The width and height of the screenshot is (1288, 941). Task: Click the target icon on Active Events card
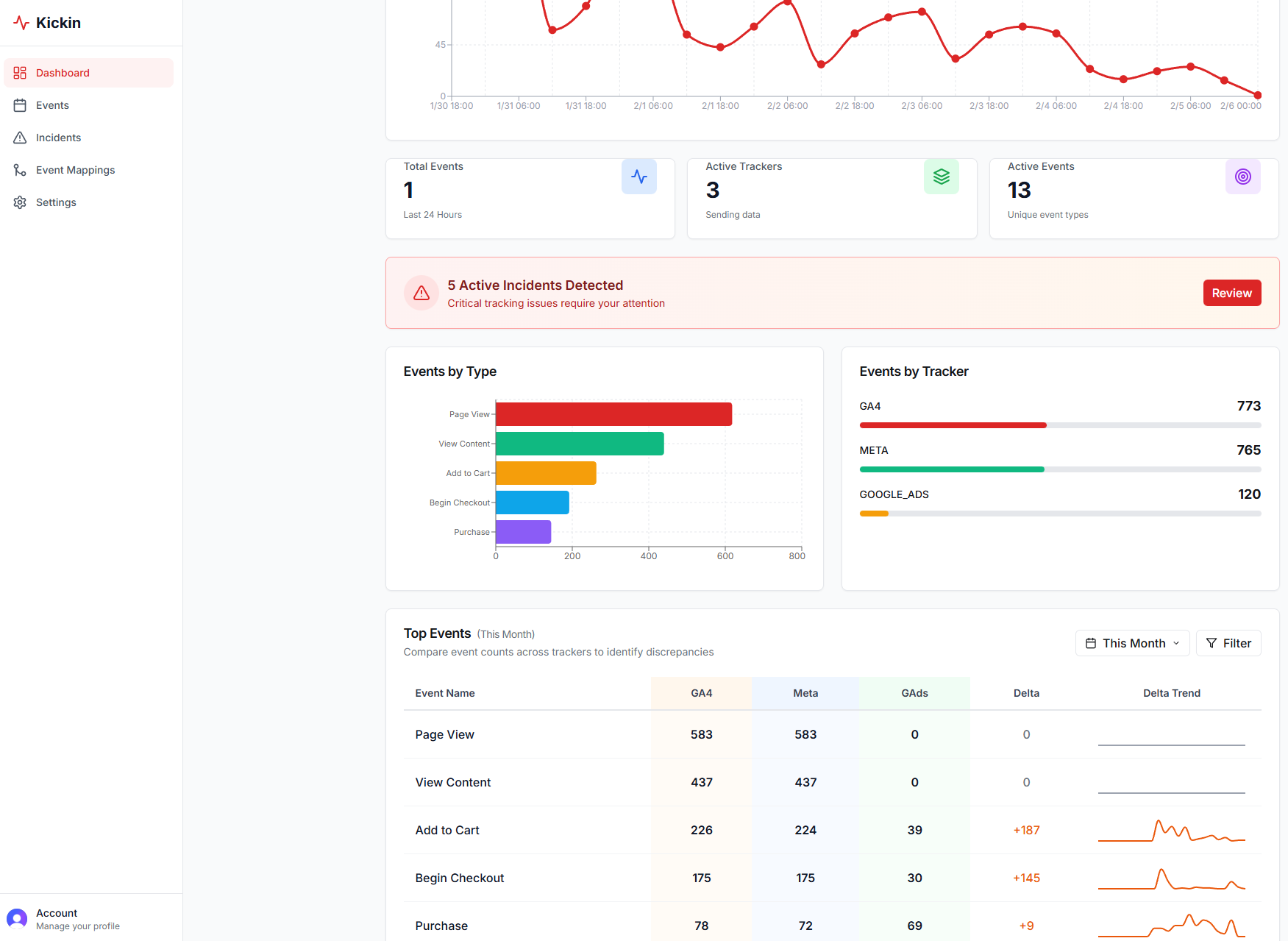[1243, 177]
